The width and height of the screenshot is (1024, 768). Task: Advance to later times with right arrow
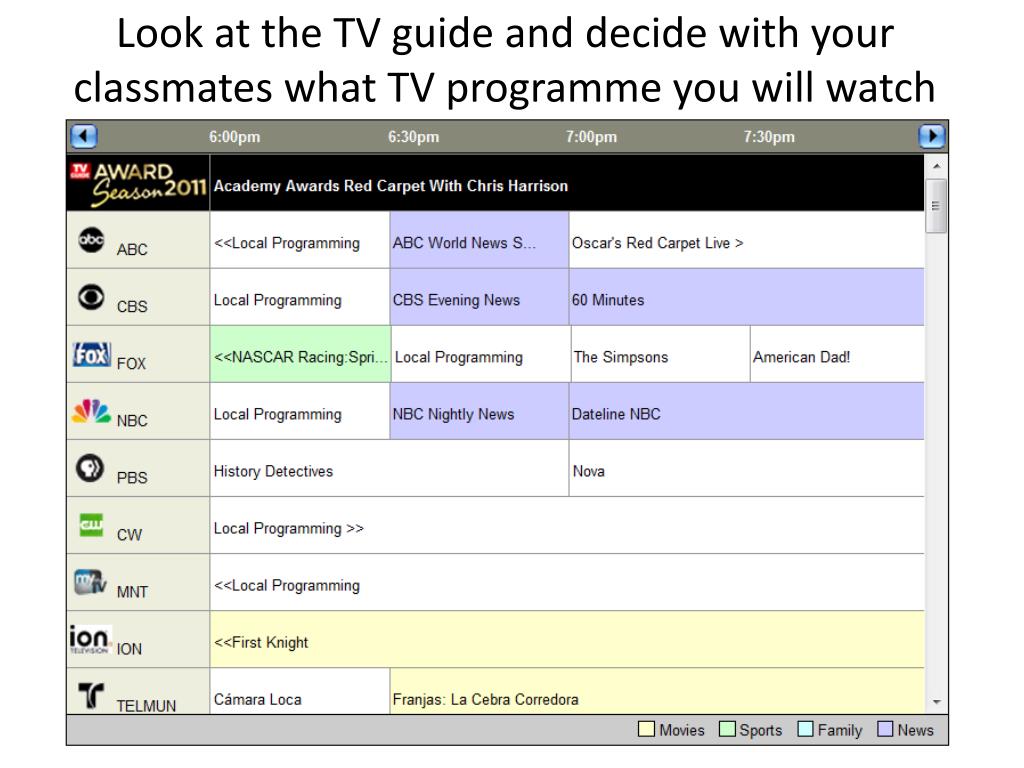(x=932, y=136)
